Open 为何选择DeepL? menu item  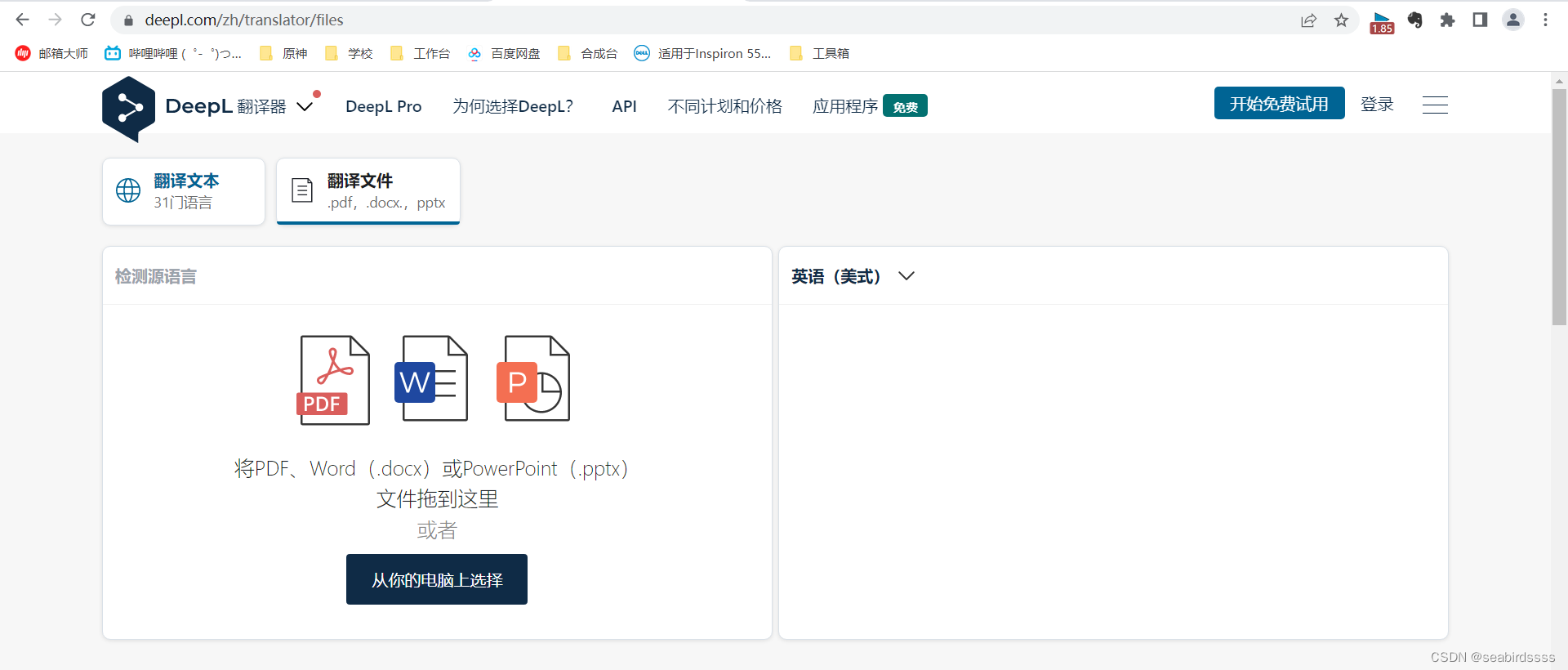pos(513,106)
